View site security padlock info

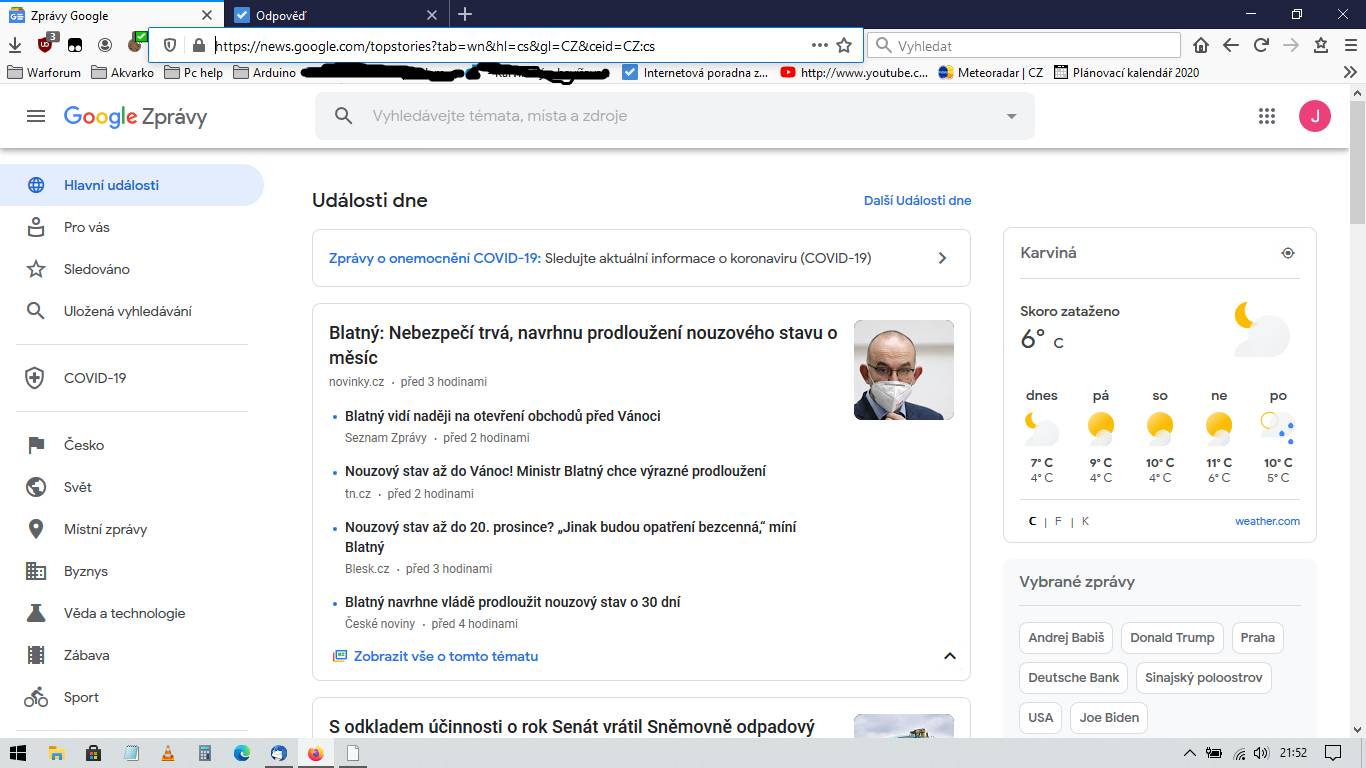click(x=198, y=45)
